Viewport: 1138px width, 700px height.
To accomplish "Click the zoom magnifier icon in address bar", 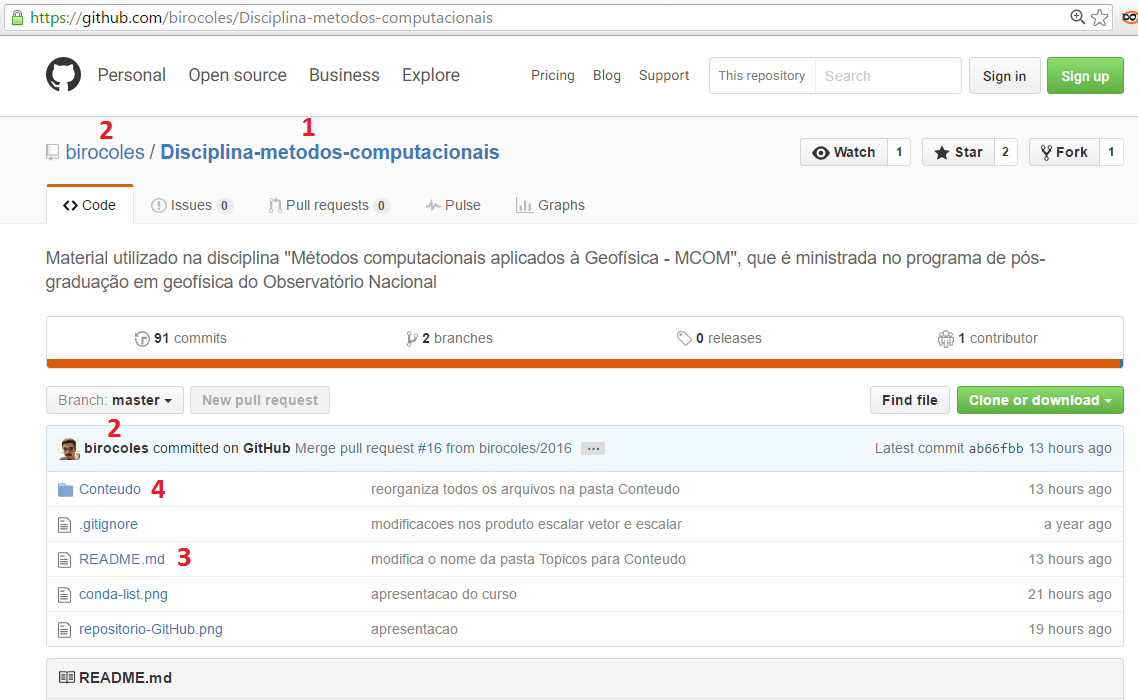I will pos(1077,17).
